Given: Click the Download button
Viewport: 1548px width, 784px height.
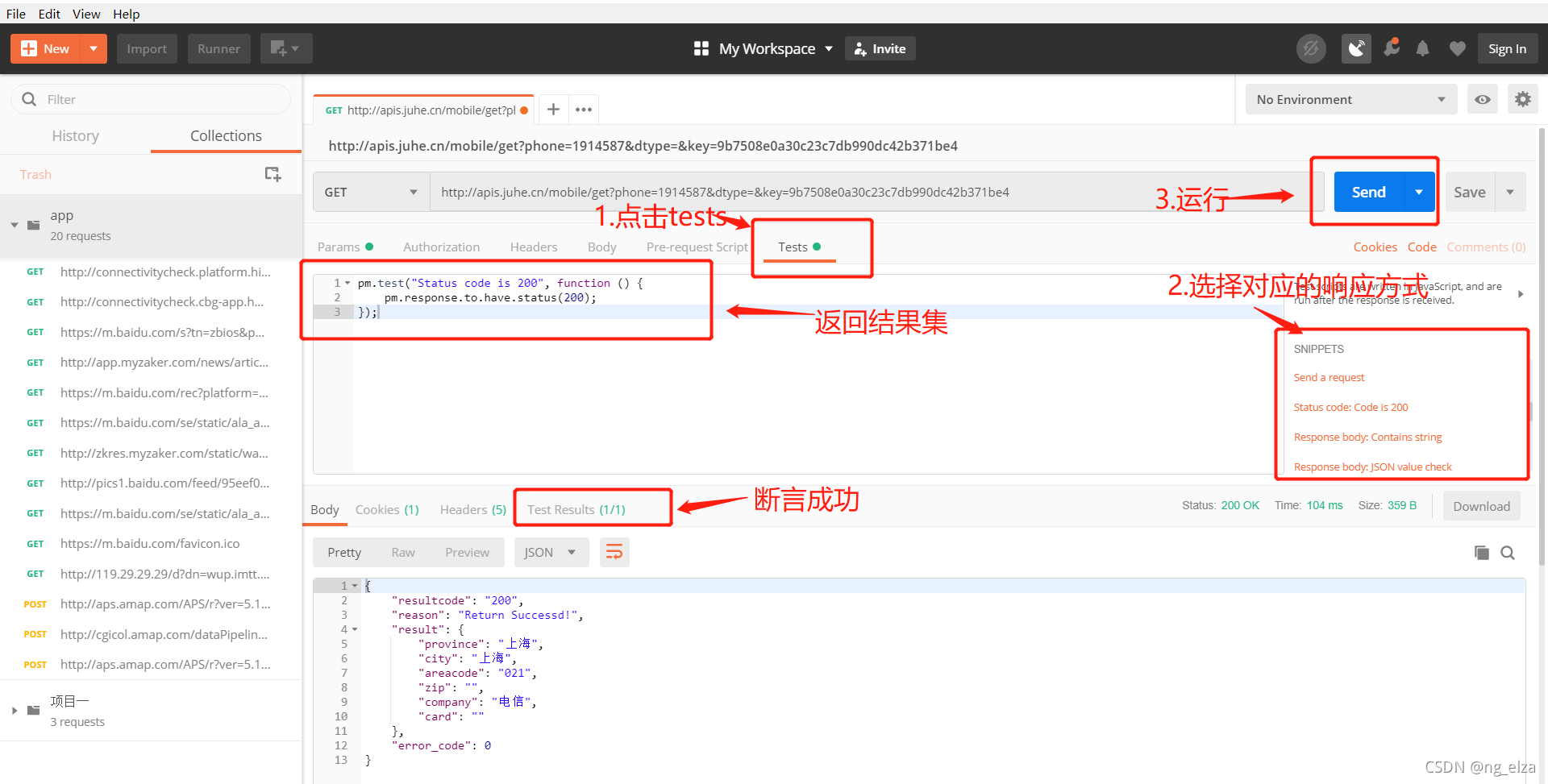Looking at the screenshot, I should pos(1481,506).
